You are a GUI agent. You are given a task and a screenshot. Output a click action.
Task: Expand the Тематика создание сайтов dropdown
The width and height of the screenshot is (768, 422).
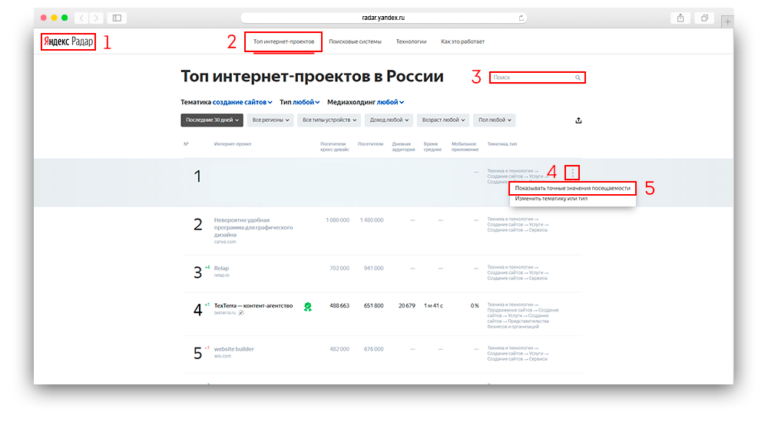pos(242,102)
